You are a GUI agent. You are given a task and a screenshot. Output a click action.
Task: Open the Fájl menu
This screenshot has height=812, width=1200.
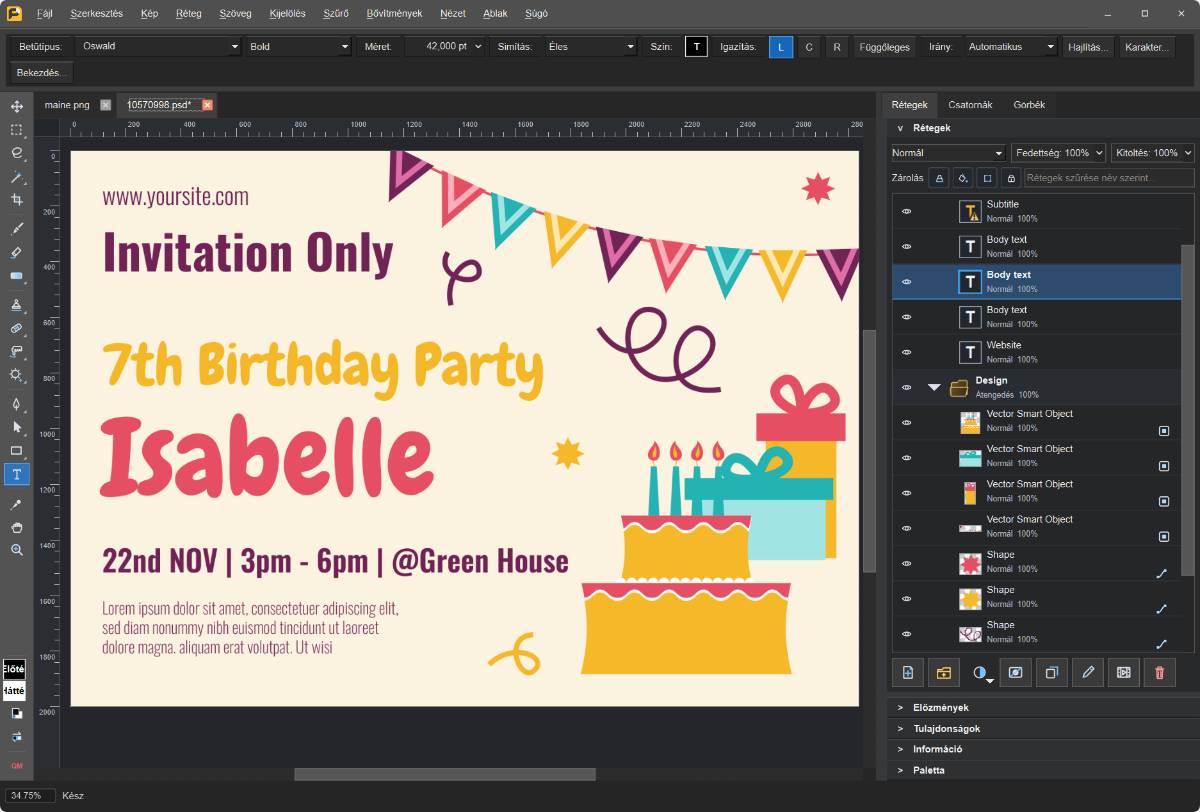45,14
